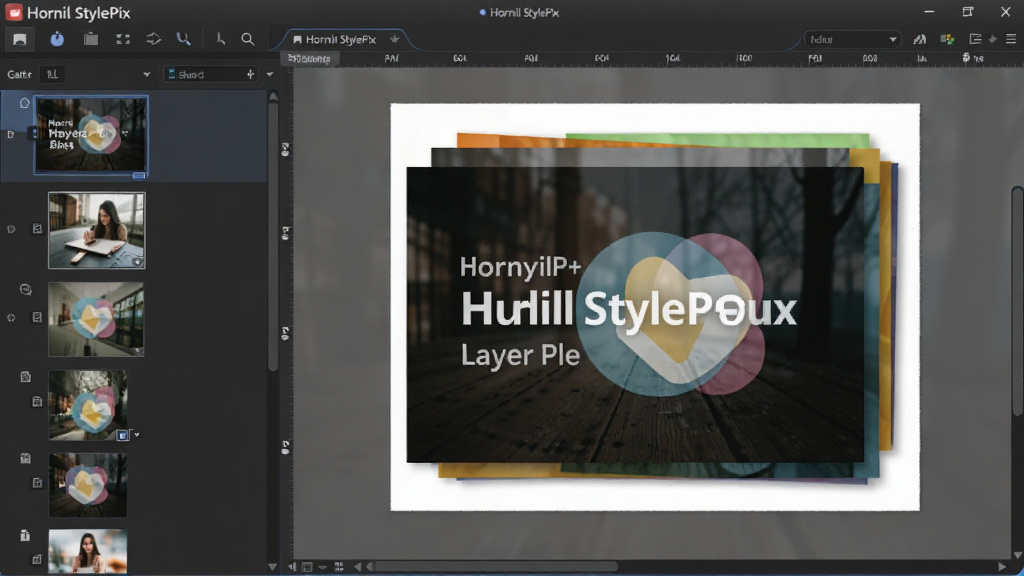Click the highlighted first tool in the top toolbar

[x=20, y=39]
